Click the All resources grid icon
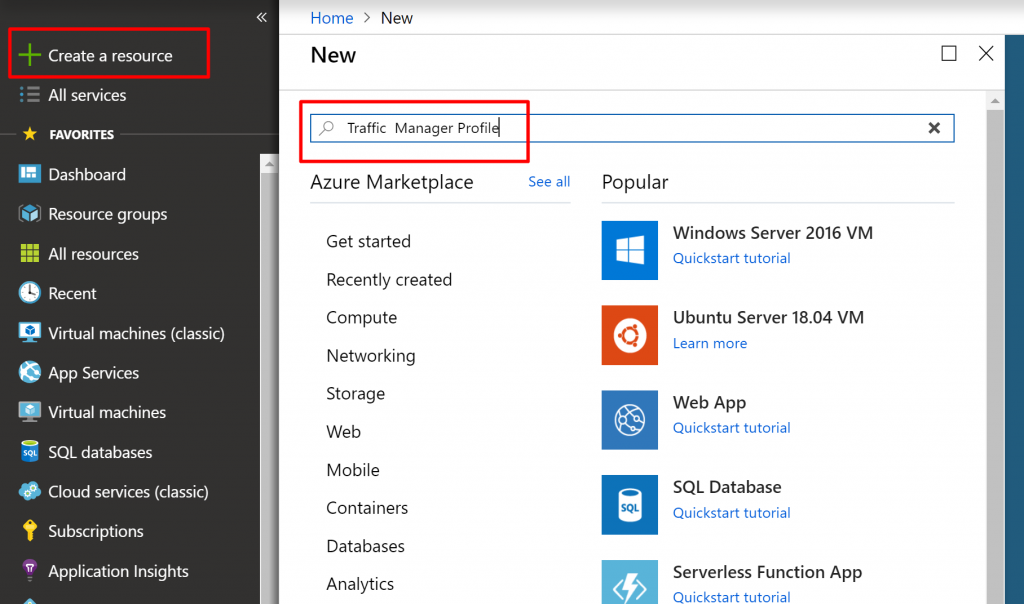Screen dimensions: 1024x604 click(29, 253)
